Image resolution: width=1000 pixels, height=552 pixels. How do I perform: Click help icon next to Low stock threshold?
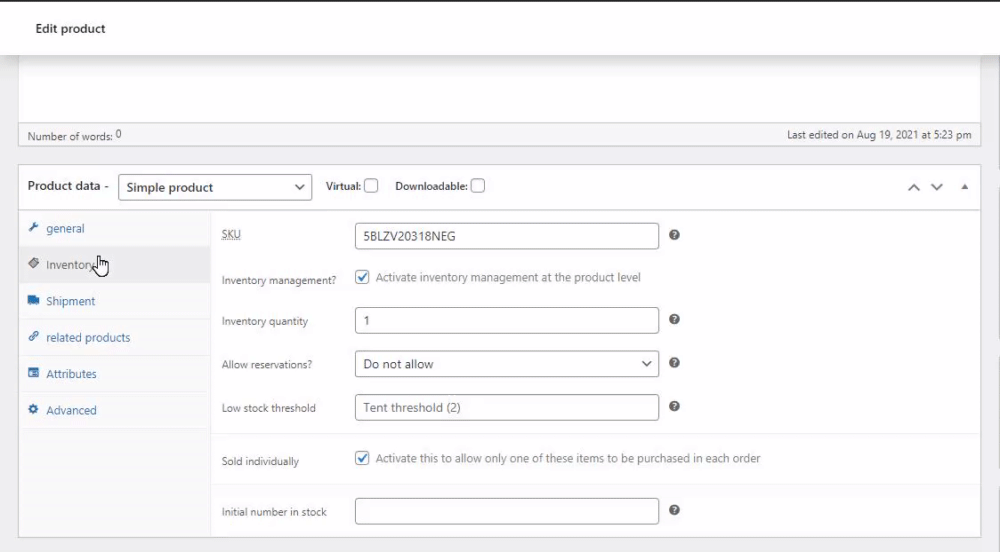[x=674, y=406]
